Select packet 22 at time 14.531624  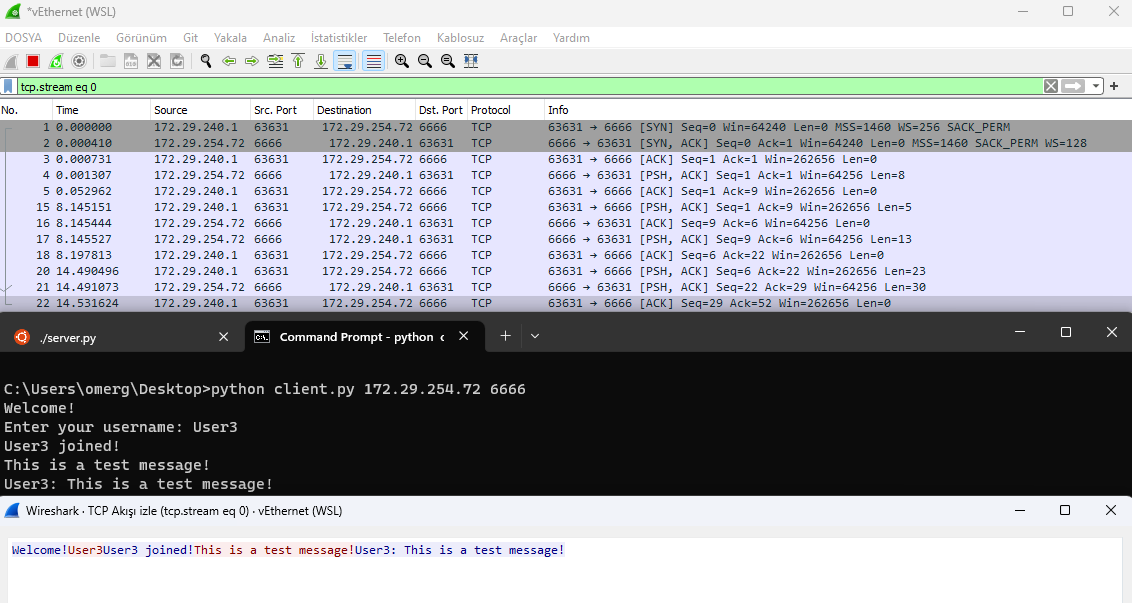click(566, 303)
